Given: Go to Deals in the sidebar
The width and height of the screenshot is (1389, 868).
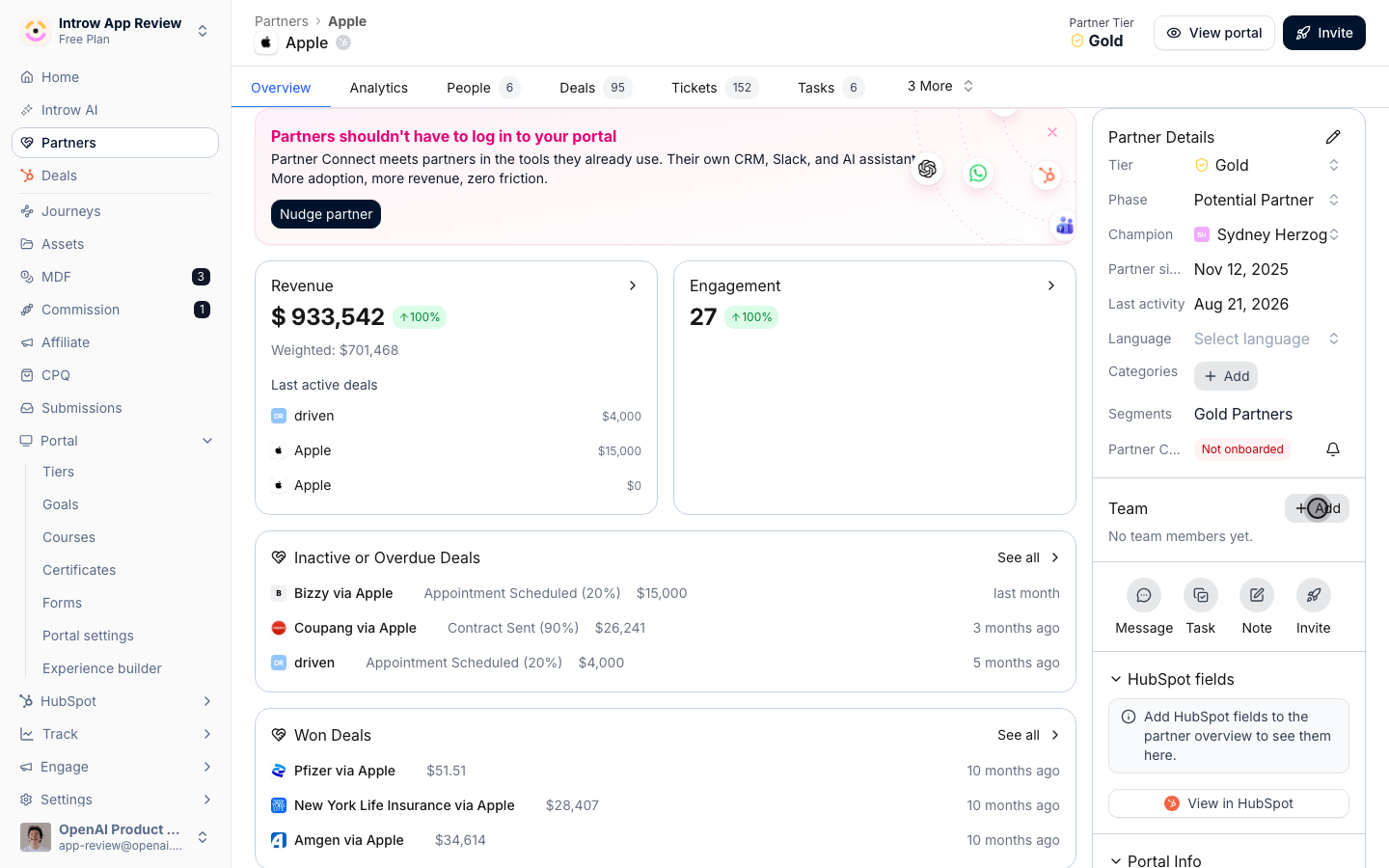Looking at the screenshot, I should tap(115, 176).
